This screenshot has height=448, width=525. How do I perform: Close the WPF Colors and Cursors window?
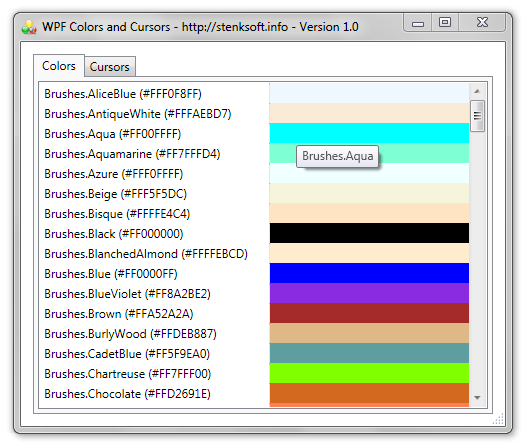(482, 23)
